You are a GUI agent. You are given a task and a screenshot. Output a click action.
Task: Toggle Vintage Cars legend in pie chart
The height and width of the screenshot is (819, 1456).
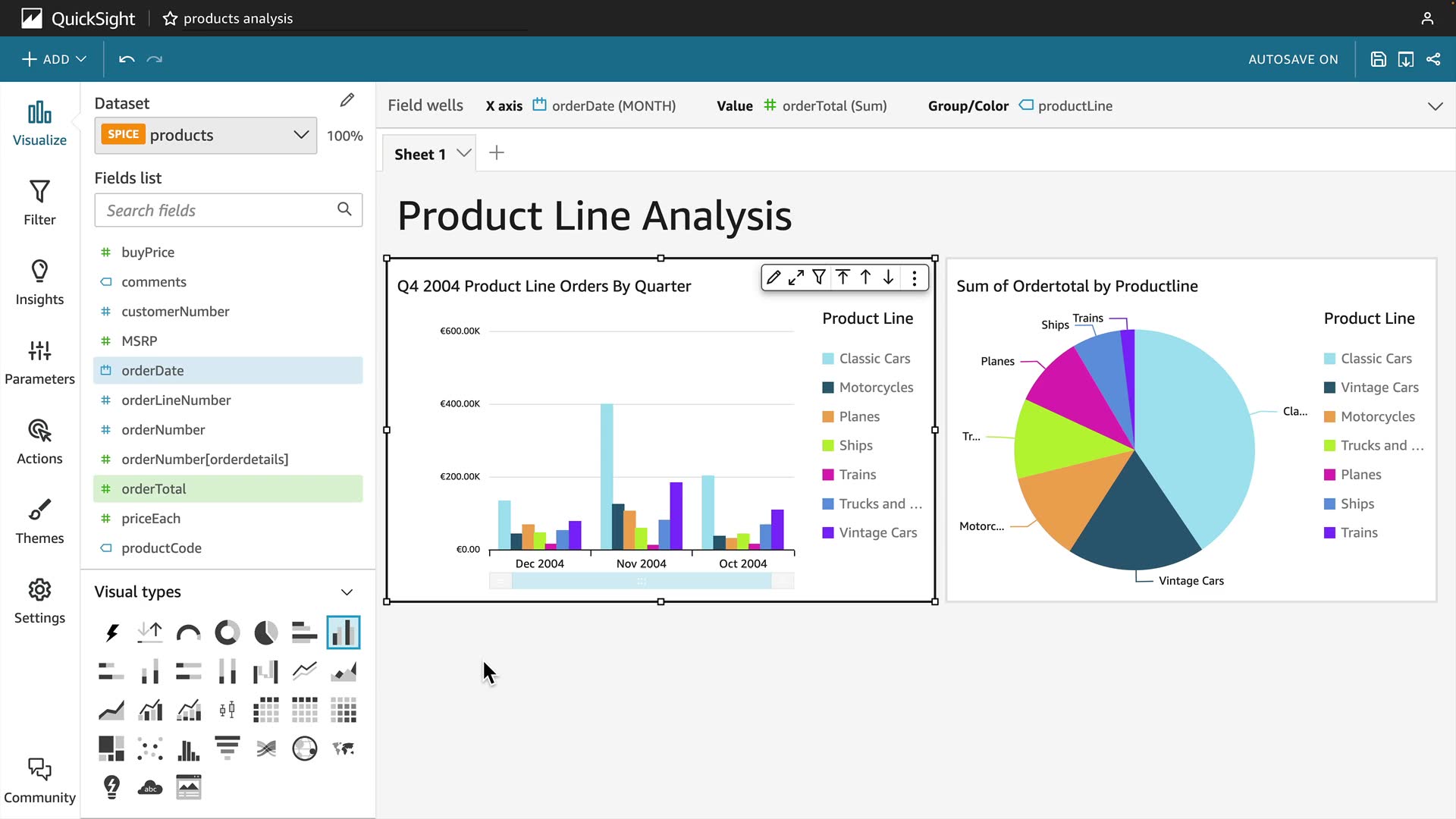(1379, 388)
